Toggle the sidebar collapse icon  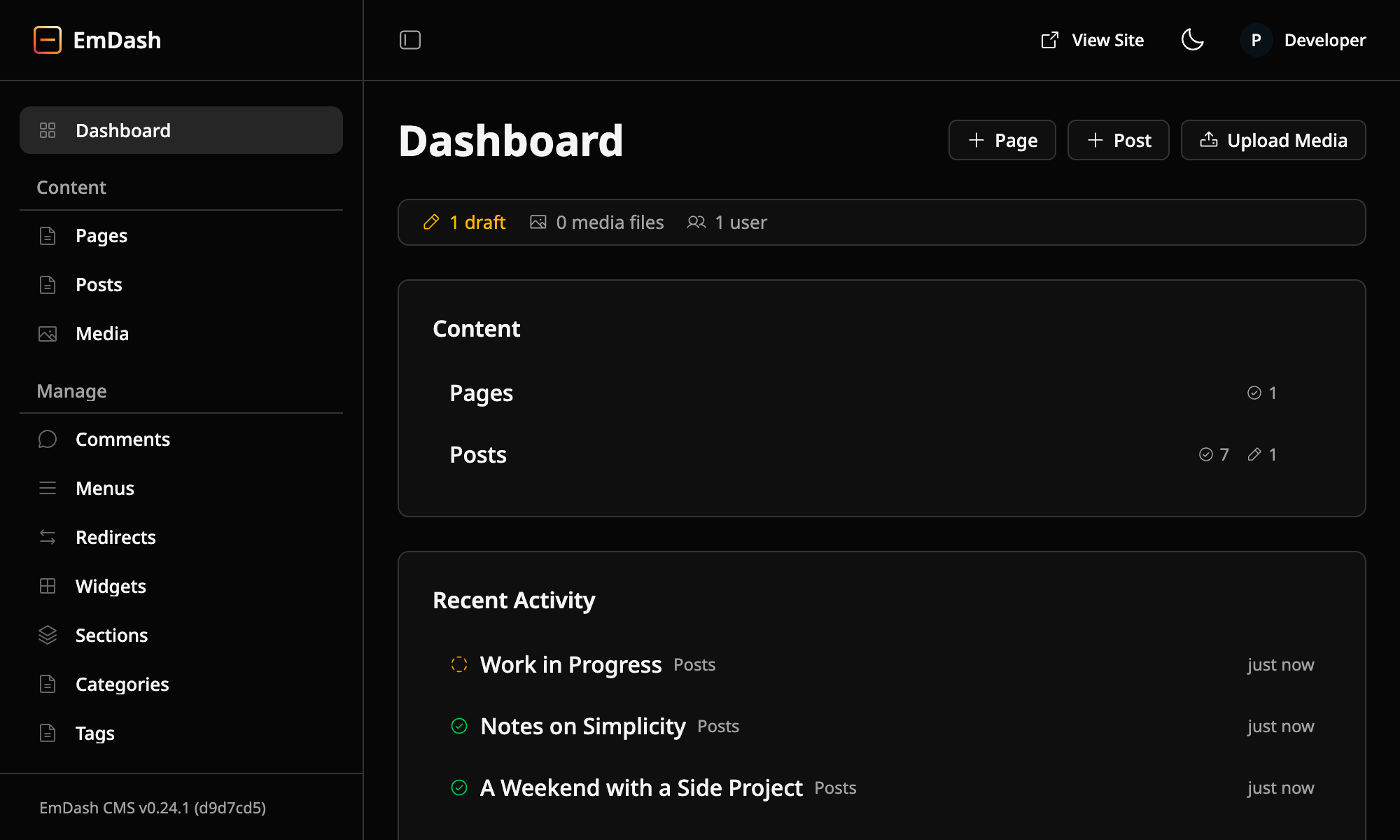[410, 40]
